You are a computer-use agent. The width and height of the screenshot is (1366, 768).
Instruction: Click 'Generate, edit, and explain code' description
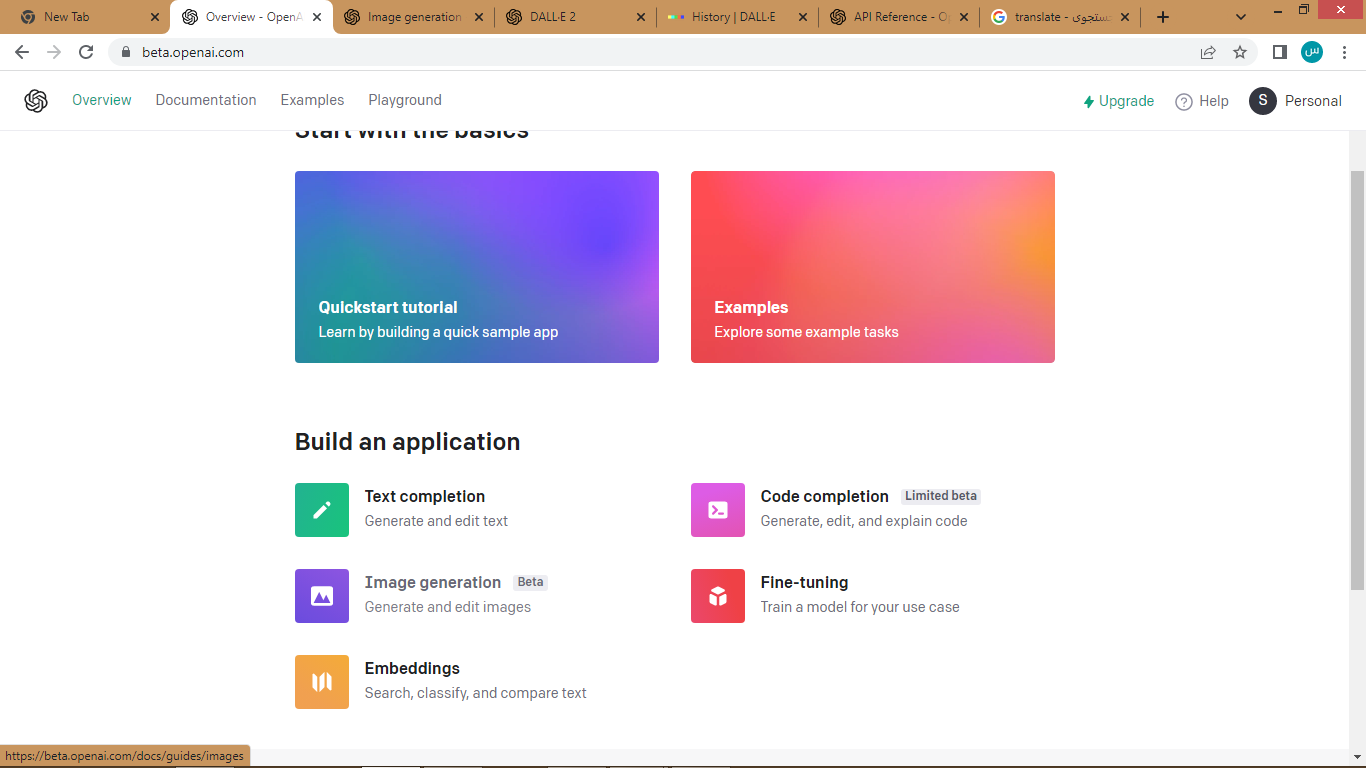pyautogui.click(x=864, y=521)
